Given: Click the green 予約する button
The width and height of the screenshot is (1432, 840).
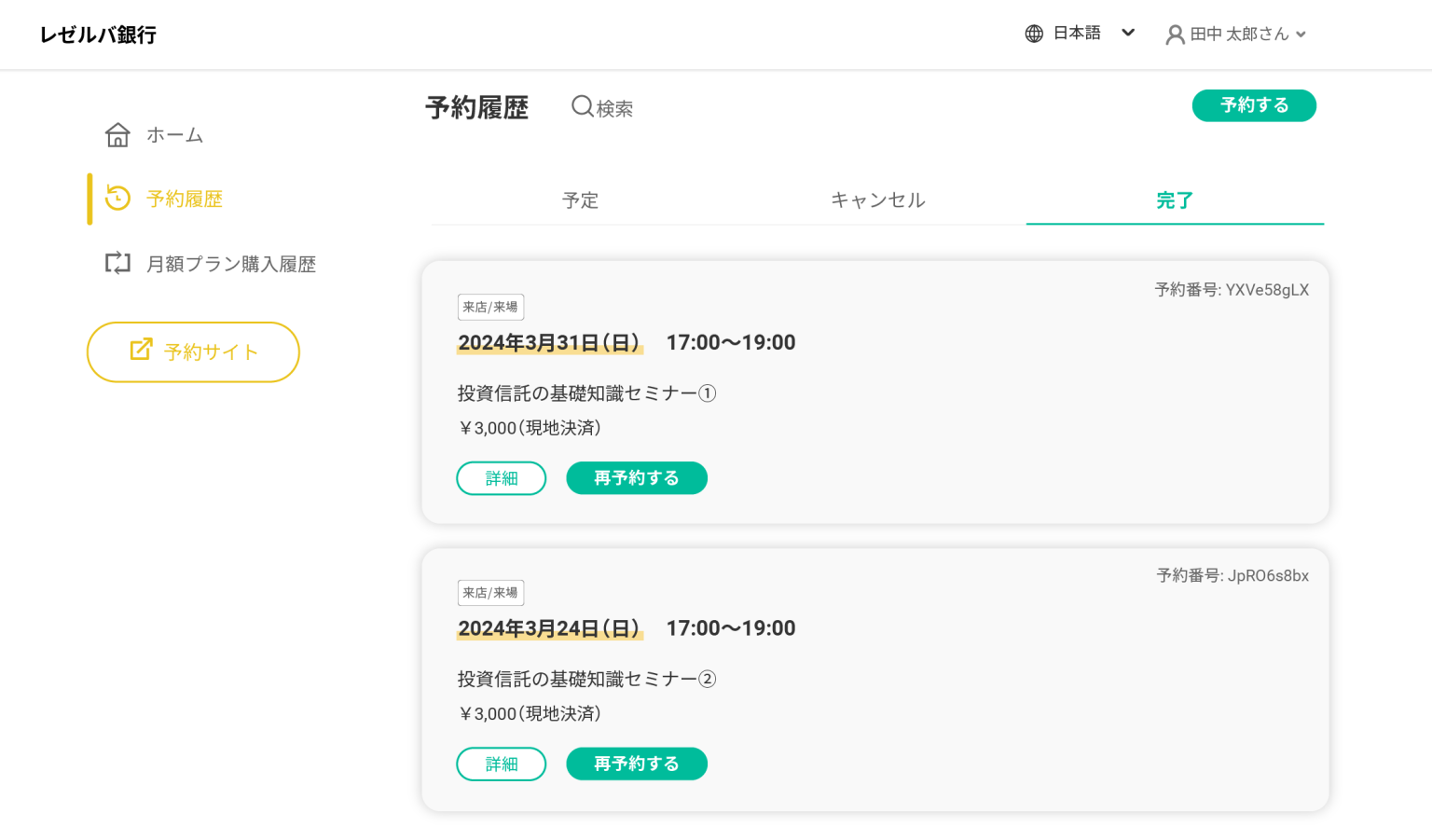Looking at the screenshot, I should pos(1254,105).
